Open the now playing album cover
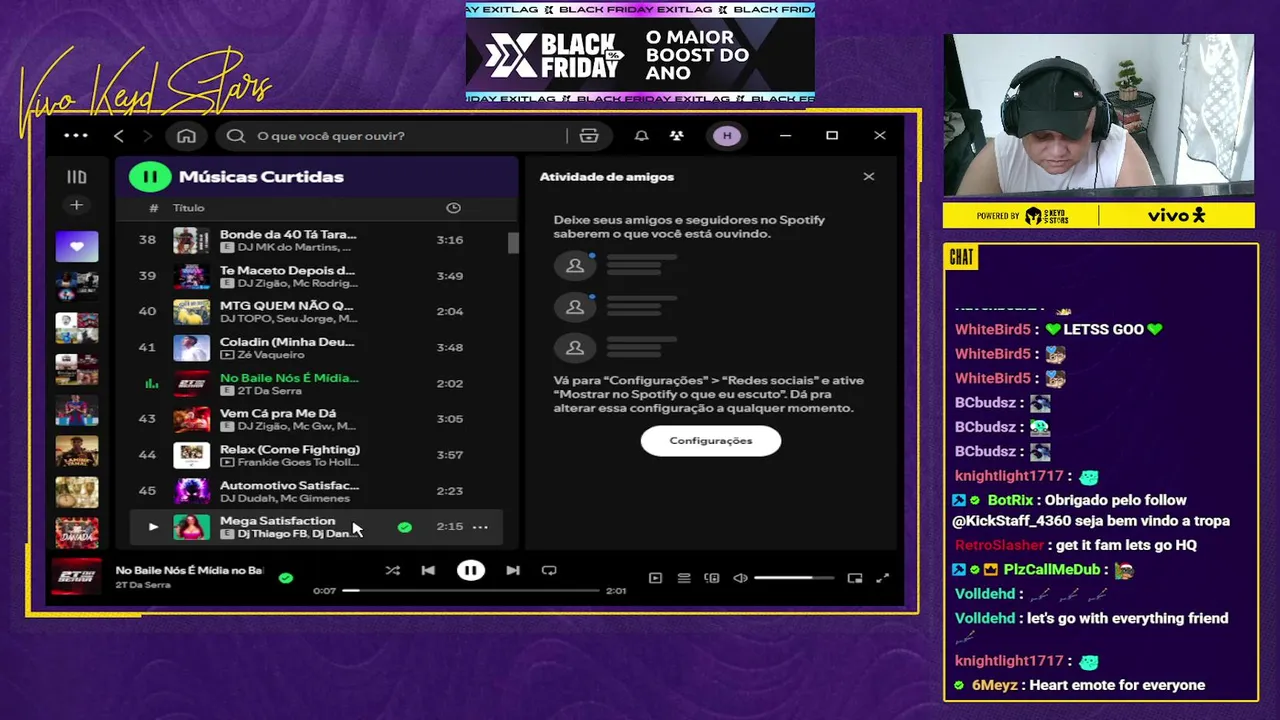This screenshot has width=1280, height=720. 77,577
